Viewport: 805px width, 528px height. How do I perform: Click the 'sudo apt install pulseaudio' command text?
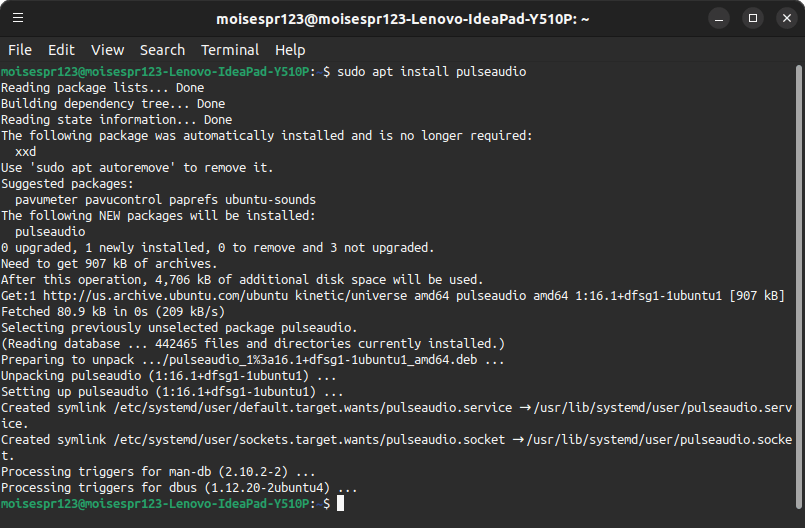[432, 72]
